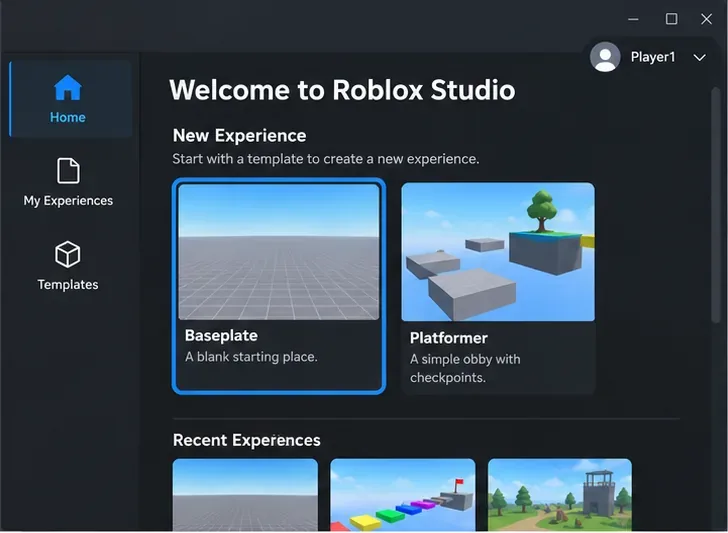Image resolution: width=728 pixels, height=533 pixels.
Task: Click the Platformer title text
Action: click(448, 338)
